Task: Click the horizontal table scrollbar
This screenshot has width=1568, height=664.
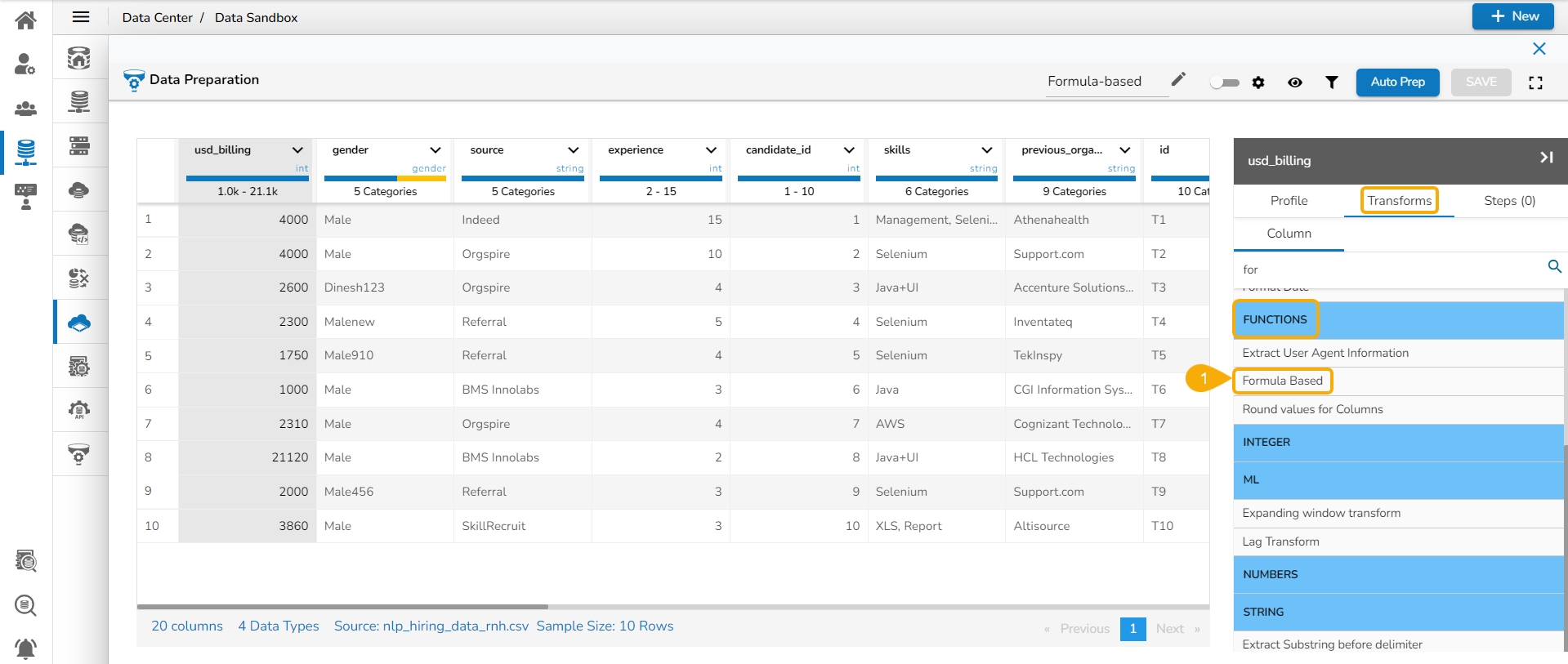Action: 343,607
